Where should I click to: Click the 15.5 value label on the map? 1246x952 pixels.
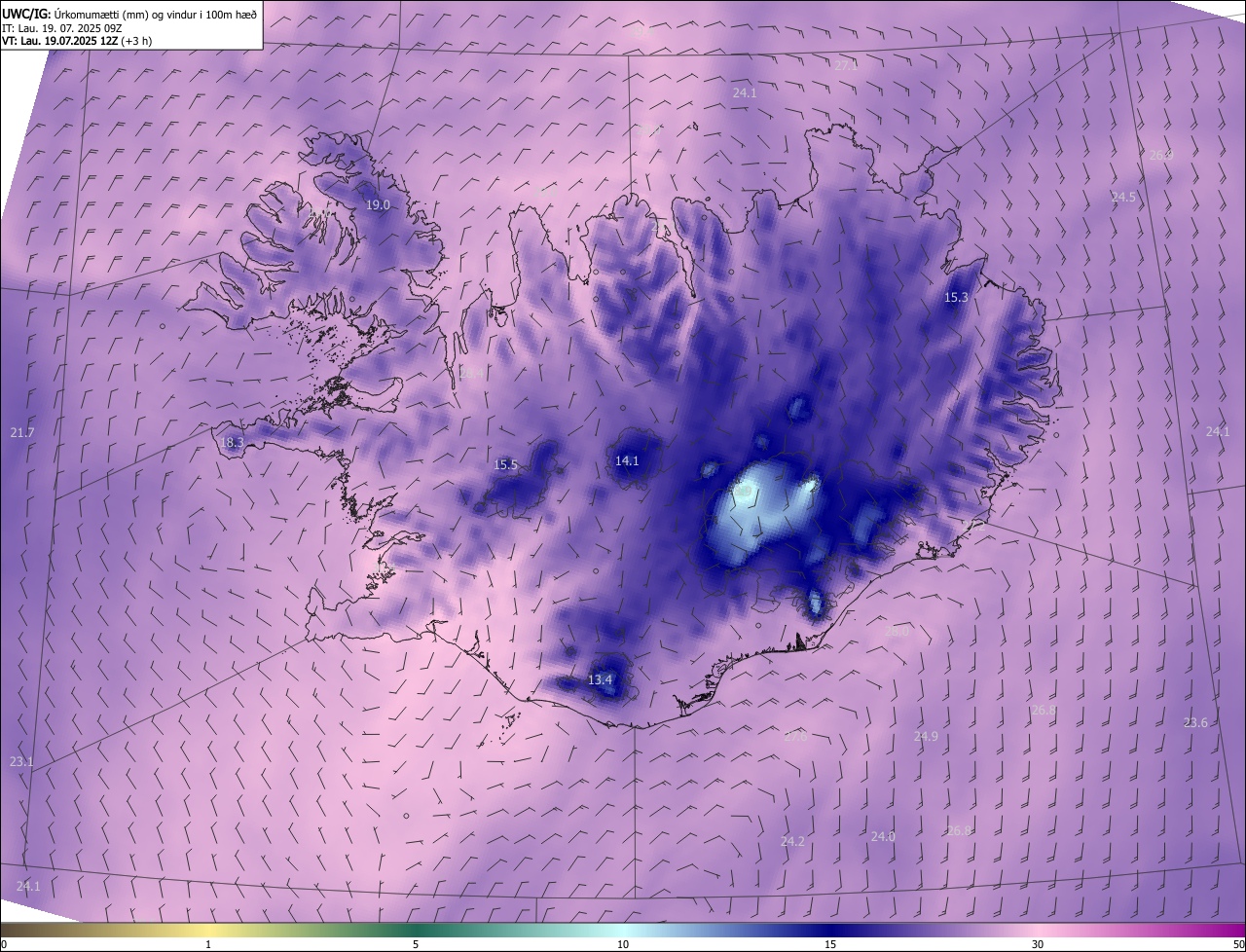point(505,464)
